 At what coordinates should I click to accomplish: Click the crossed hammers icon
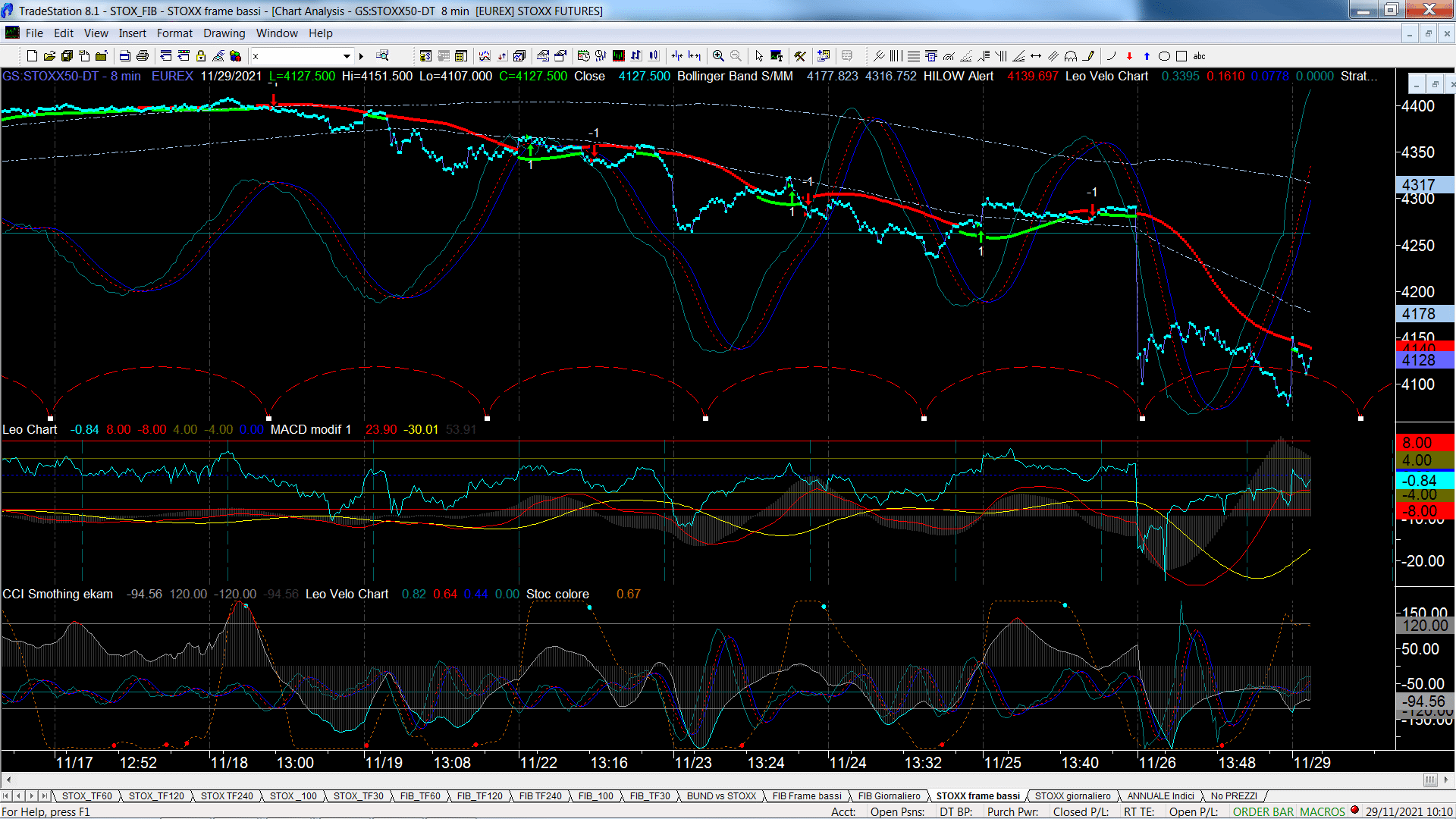pos(799,56)
